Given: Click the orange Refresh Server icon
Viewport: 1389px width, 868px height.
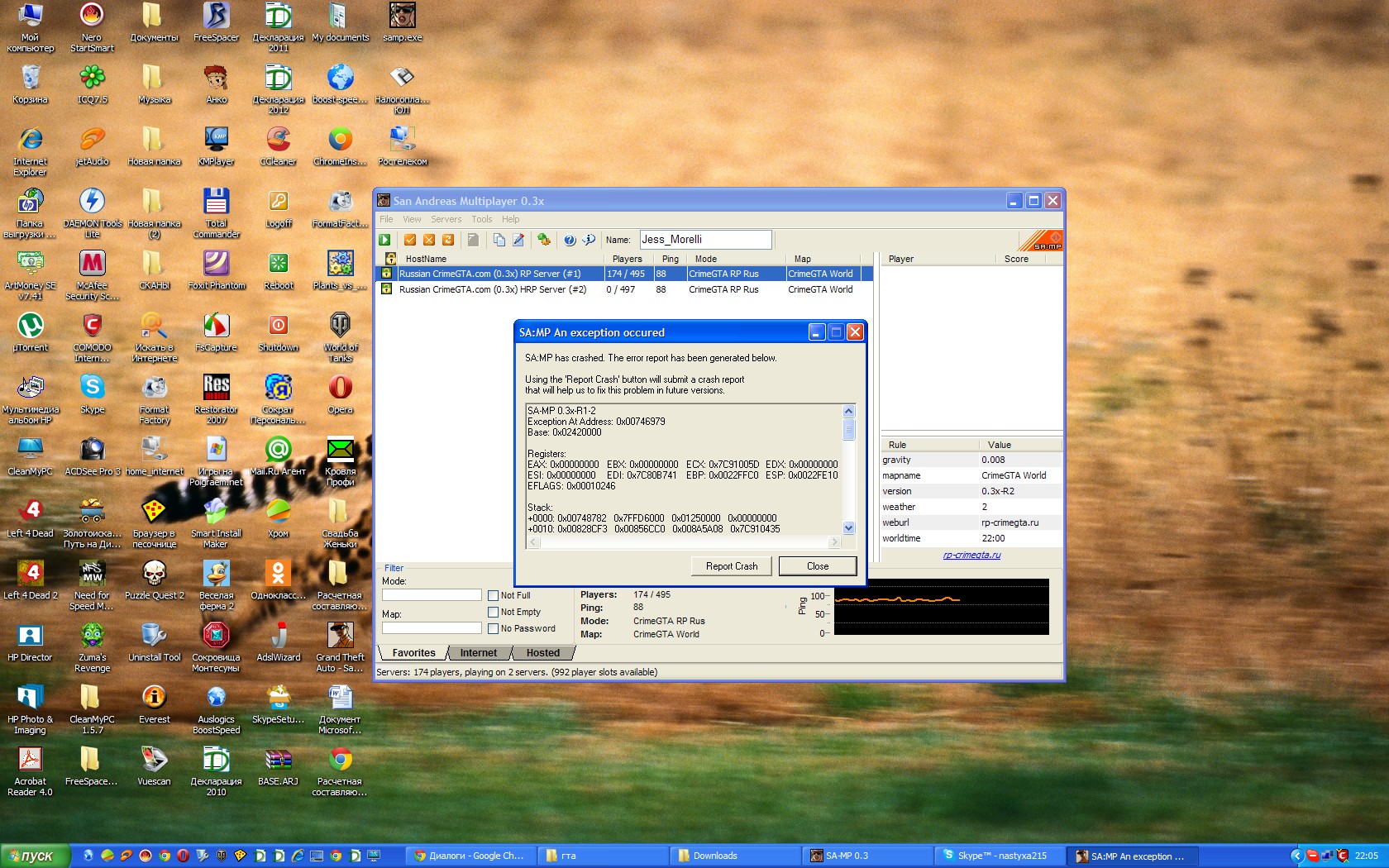Looking at the screenshot, I should tap(448, 240).
